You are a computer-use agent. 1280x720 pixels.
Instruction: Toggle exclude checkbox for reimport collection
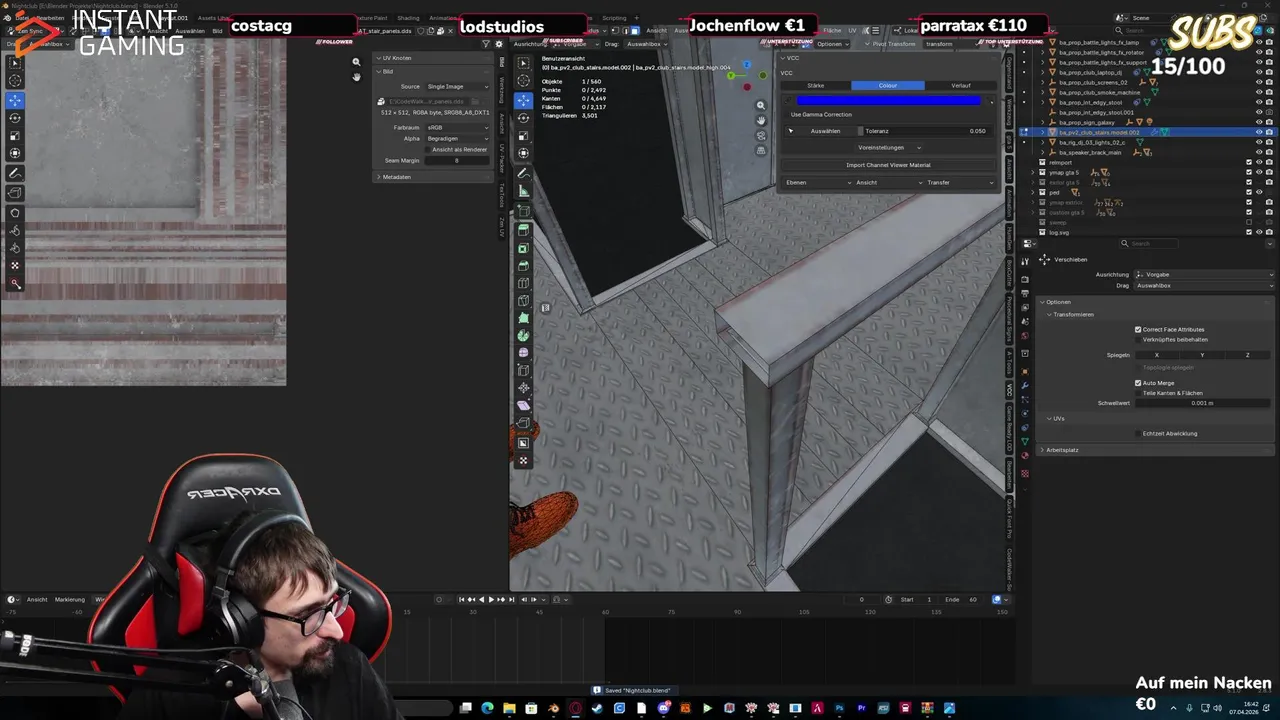pyautogui.click(x=1248, y=162)
